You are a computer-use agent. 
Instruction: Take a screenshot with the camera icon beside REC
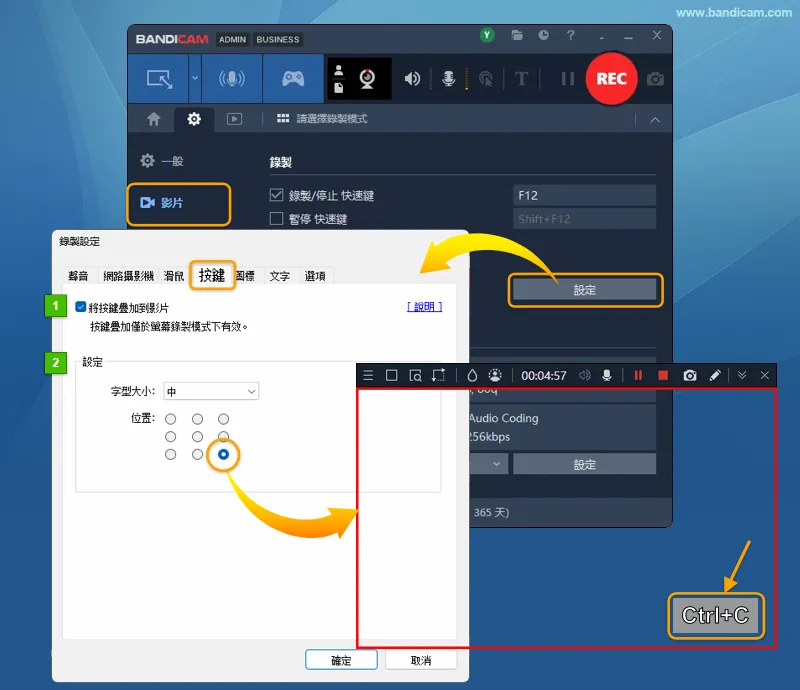[x=655, y=79]
